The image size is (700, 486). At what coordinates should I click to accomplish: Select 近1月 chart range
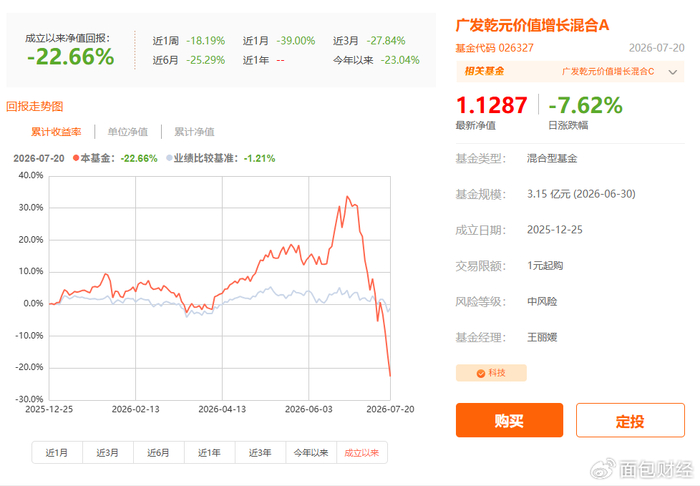(x=57, y=453)
